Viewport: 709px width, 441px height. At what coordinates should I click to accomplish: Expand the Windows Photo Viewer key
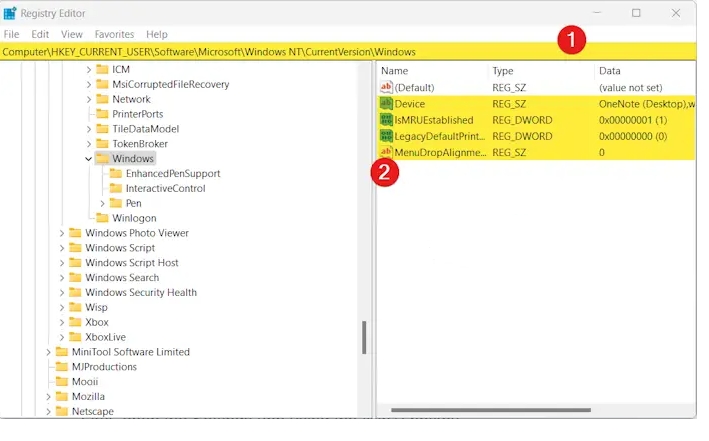click(61, 233)
